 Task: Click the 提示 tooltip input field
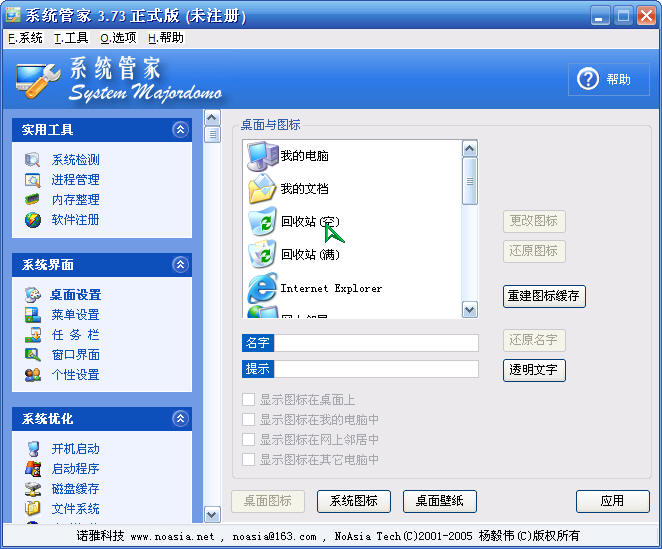click(x=376, y=369)
